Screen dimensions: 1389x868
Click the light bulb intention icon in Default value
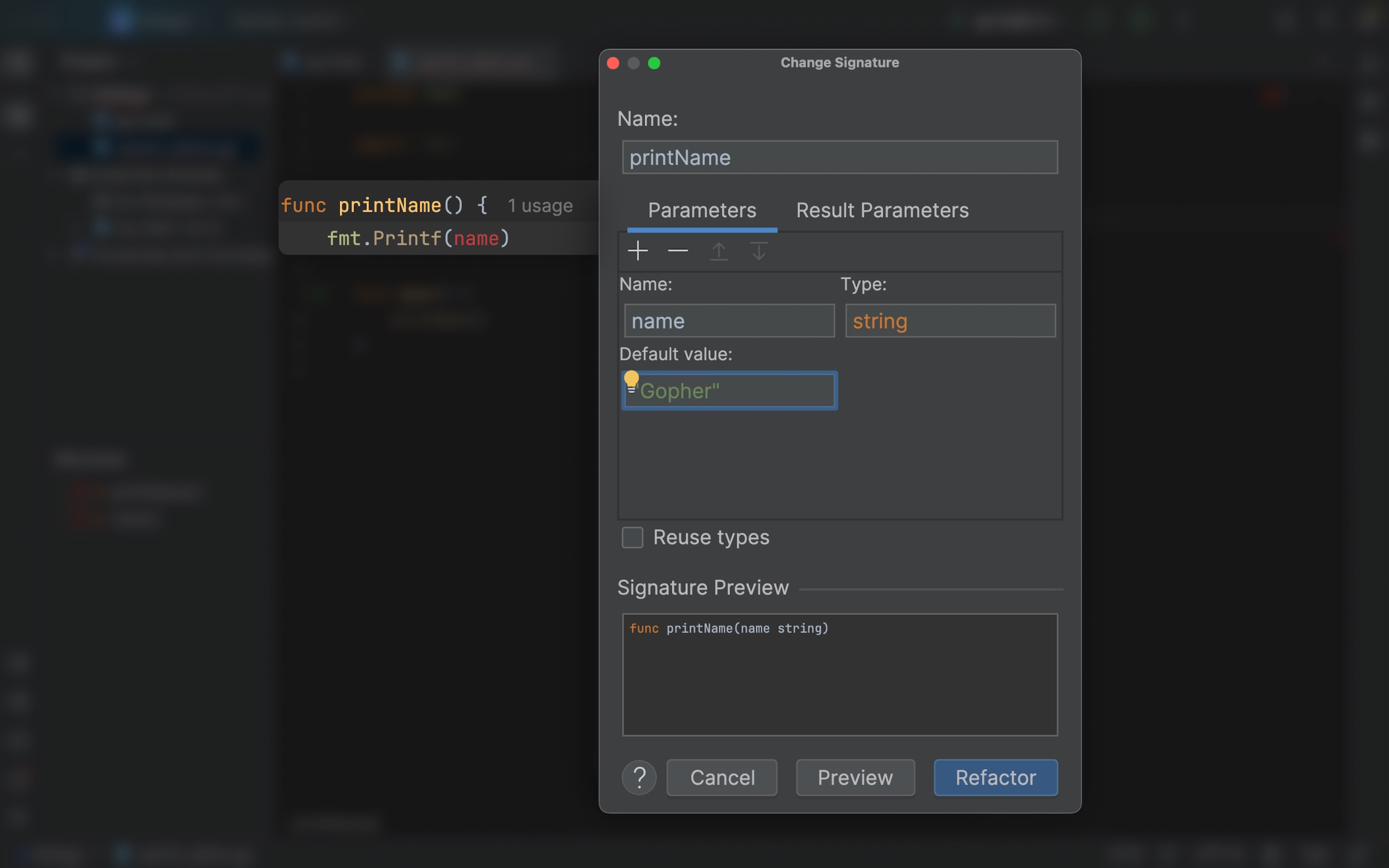coord(631,381)
